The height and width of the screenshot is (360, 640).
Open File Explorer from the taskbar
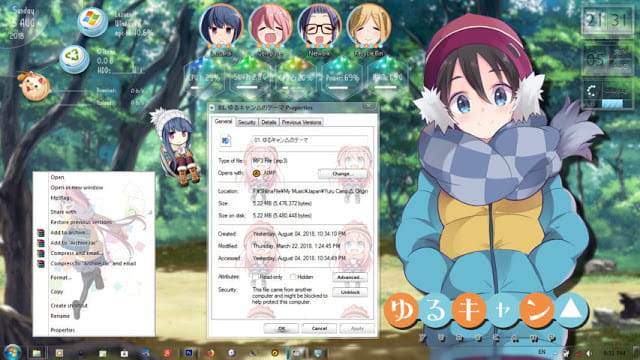click(x=37, y=353)
